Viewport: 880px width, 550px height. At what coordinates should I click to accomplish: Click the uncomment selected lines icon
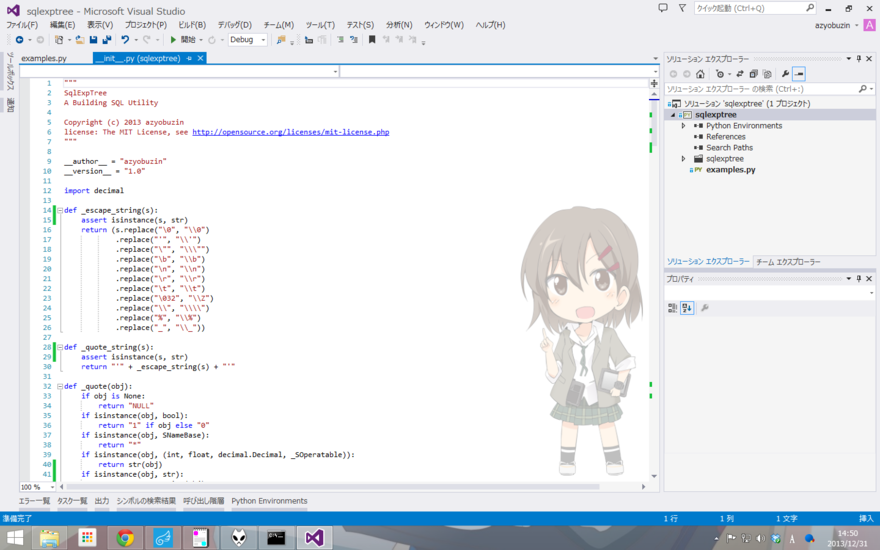coord(354,40)
